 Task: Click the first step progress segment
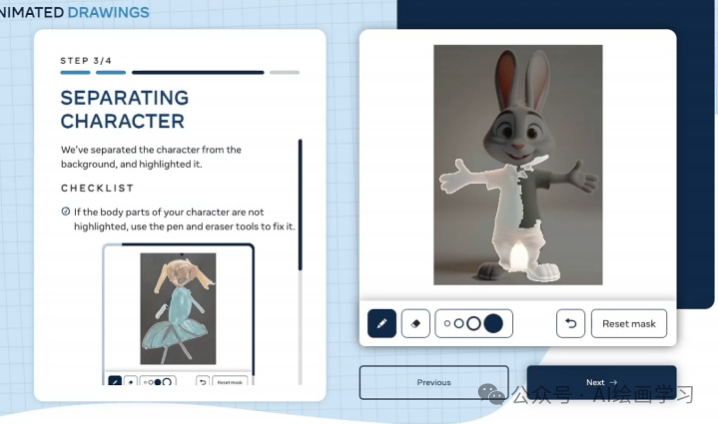pyautogui.click(x=75, y=72)
